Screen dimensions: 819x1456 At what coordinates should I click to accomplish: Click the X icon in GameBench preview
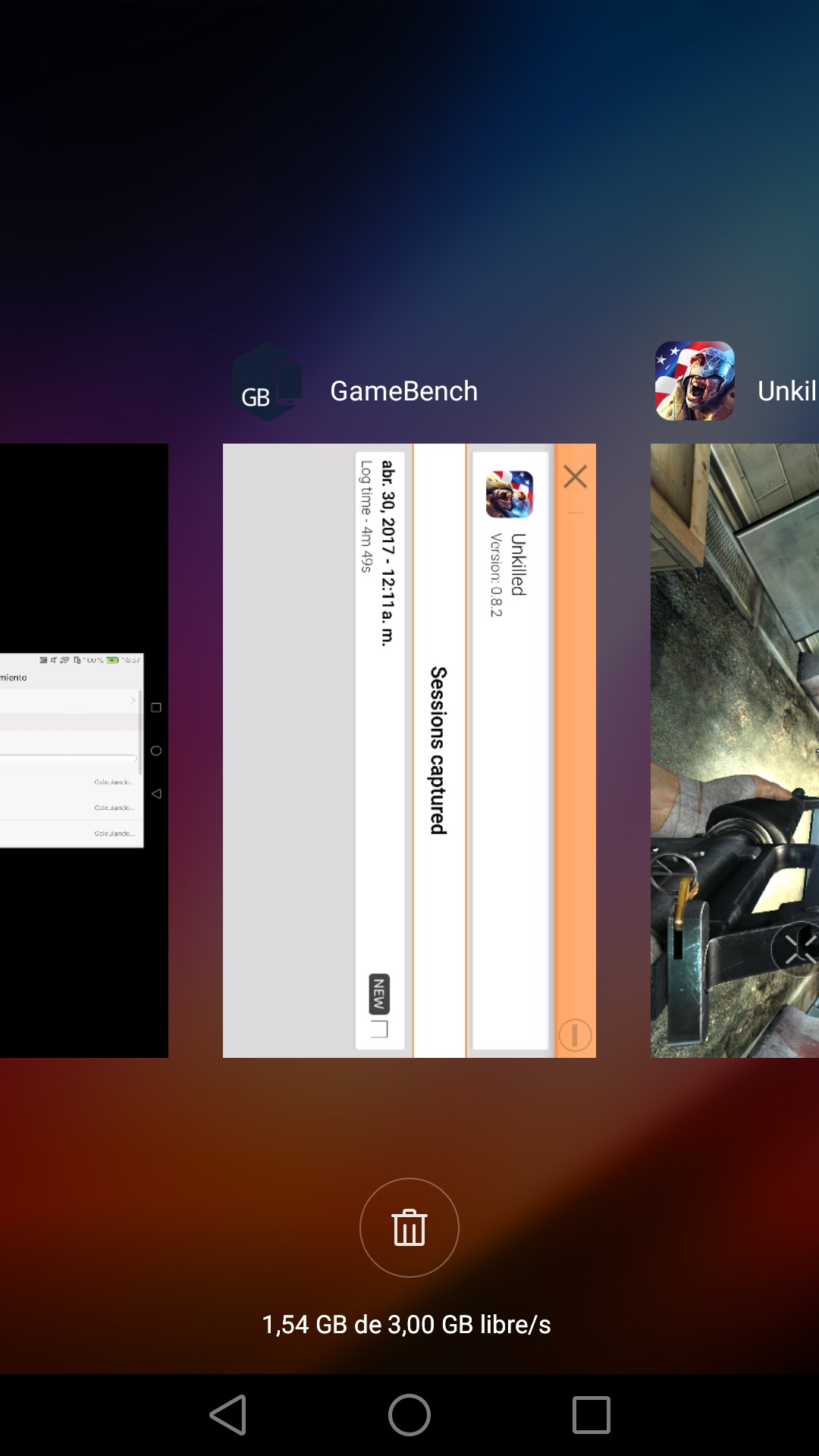(x=576, y=477)
